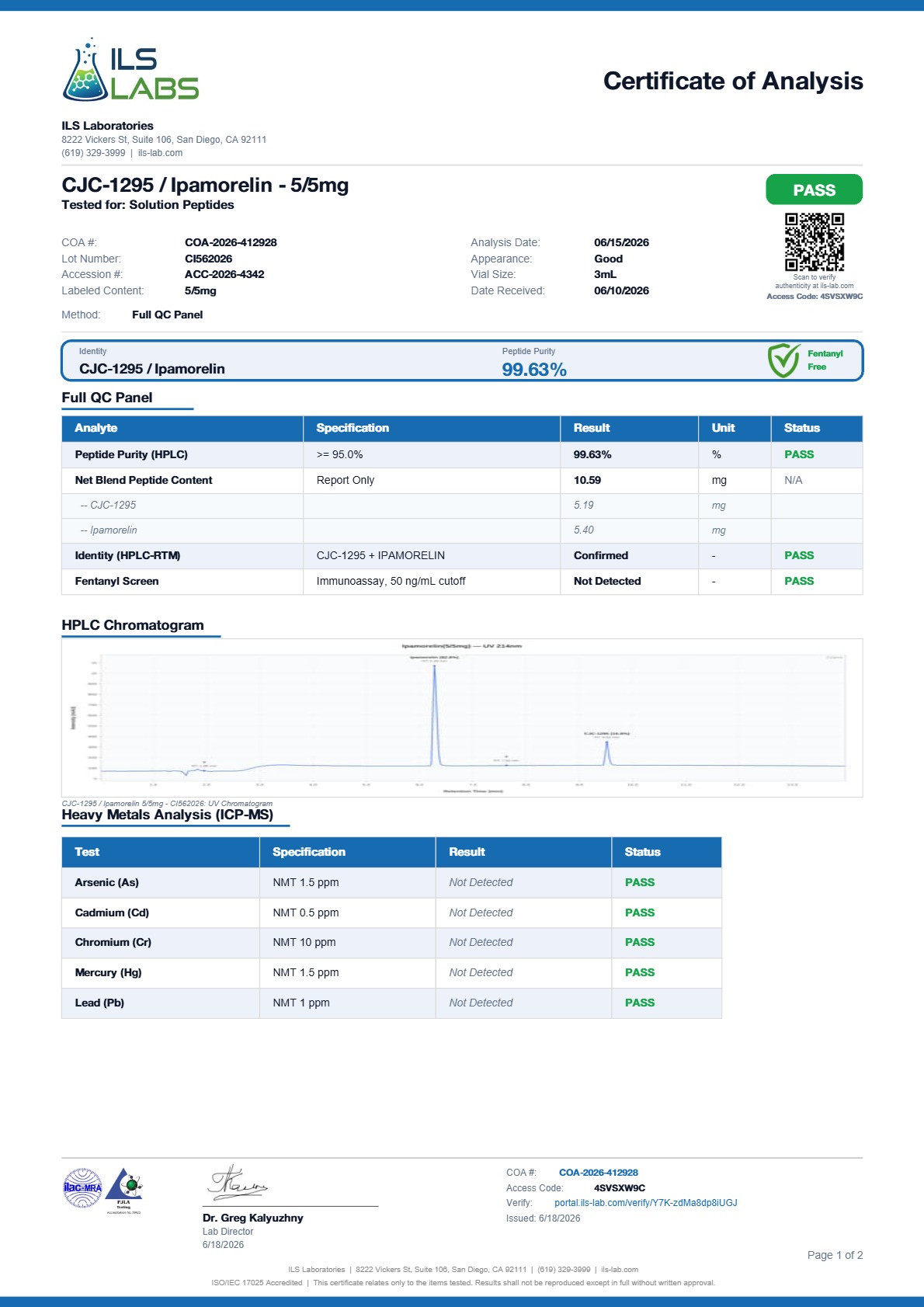Click the 'Identity (HPLC-RTM)' row label
The width and height of the screenshot is (924, 1307).
click(x=127, y=555)
